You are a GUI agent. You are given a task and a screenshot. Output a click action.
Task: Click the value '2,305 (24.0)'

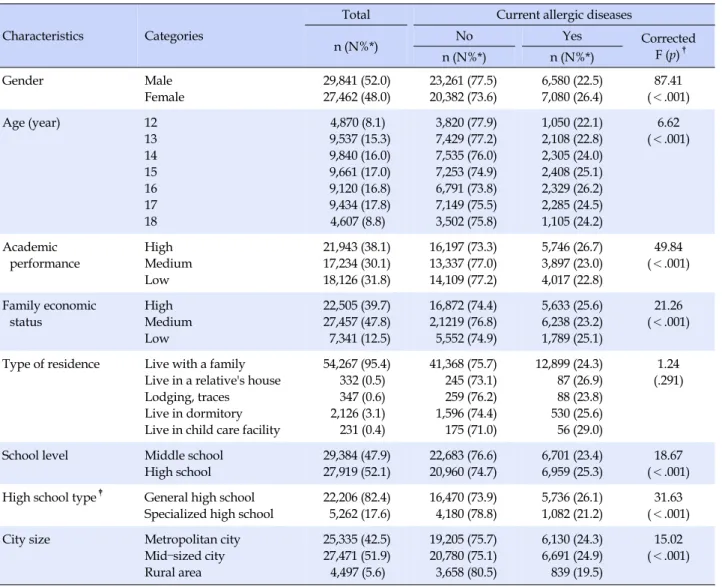(571, 156)
